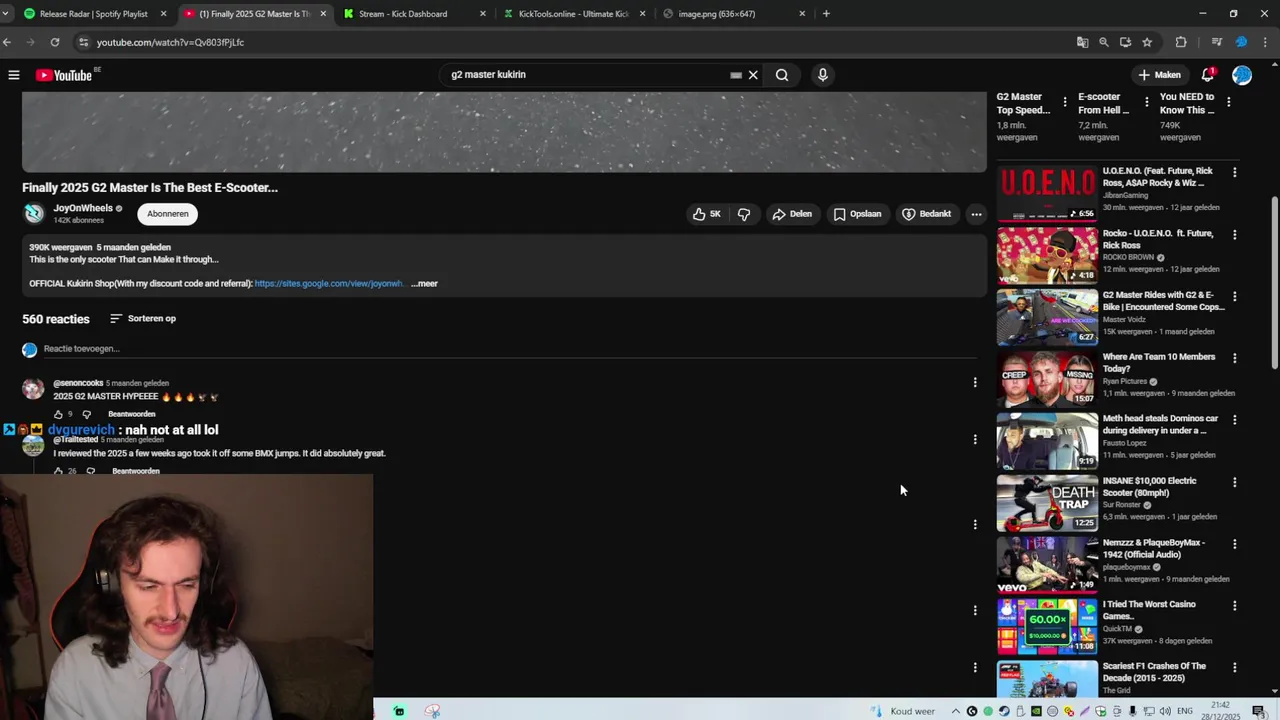The width and height of the screenshot is (1280, 720).
Task: Open more actions ellipsis under video
Action: (976, 214)
